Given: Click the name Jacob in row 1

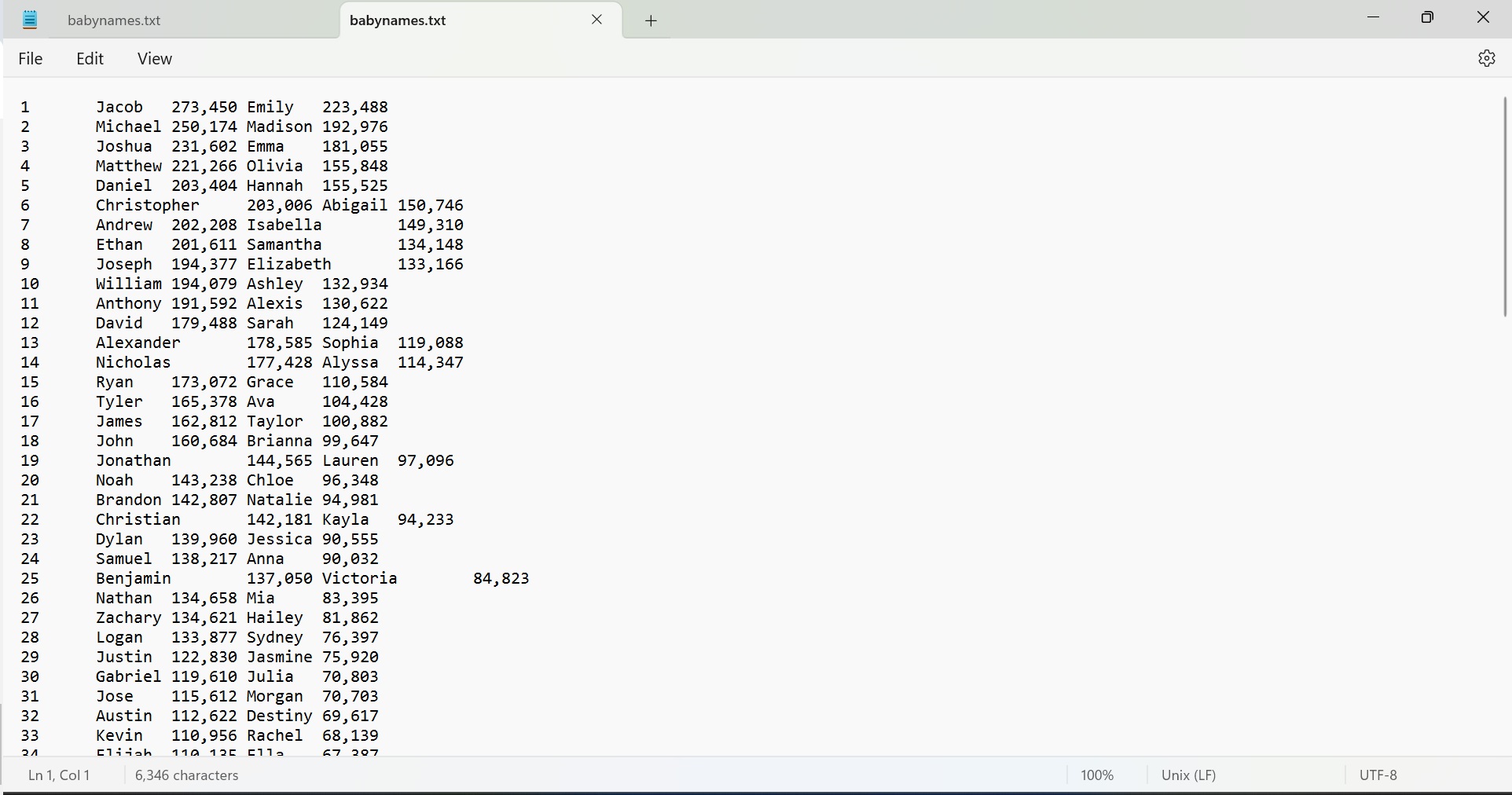Looking at the screenshot, I should [x=119, y=107].
